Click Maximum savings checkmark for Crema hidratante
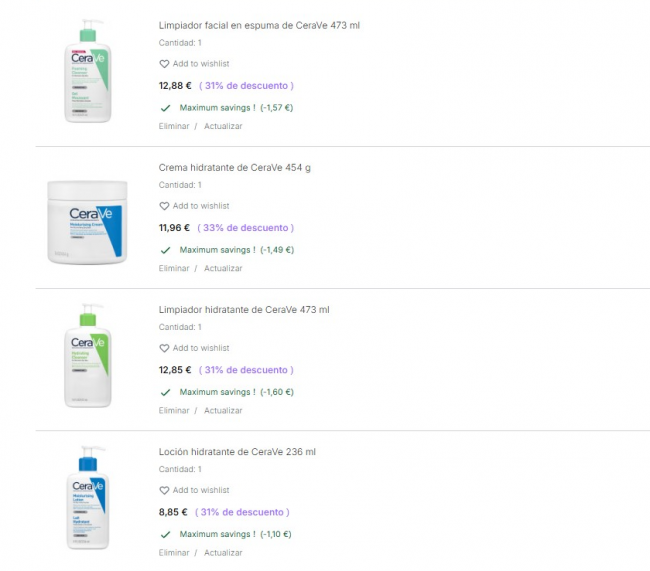Image resolution: width=650 pixels, height=571 pixels. (x=165, y=250)
